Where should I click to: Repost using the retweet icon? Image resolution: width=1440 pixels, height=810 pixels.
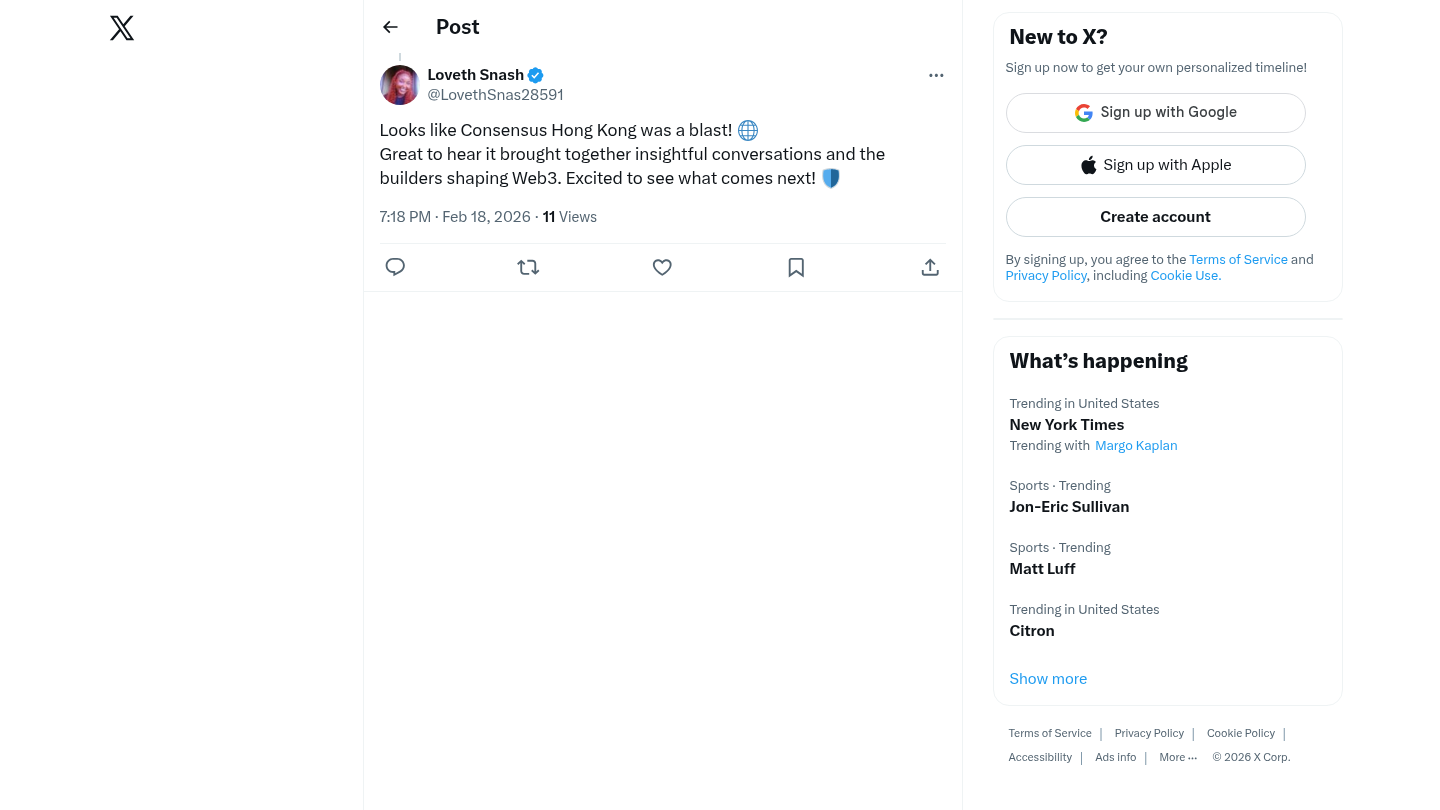pos(528,267)
